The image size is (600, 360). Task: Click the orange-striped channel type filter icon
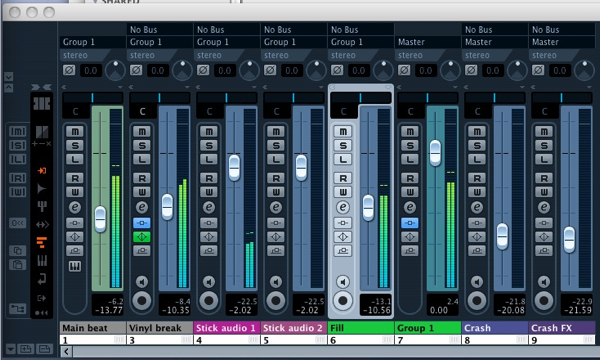click(42, 242)
